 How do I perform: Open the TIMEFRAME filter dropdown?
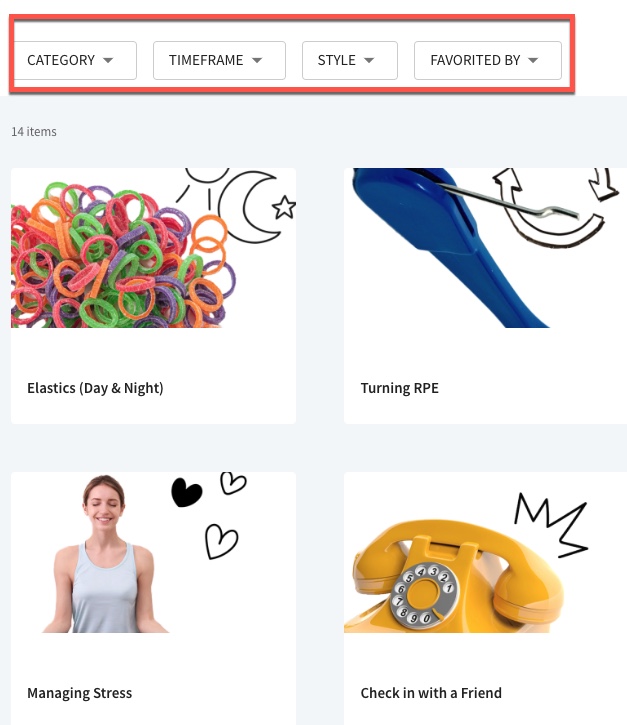pyautogui.click(x=219, y=61)
